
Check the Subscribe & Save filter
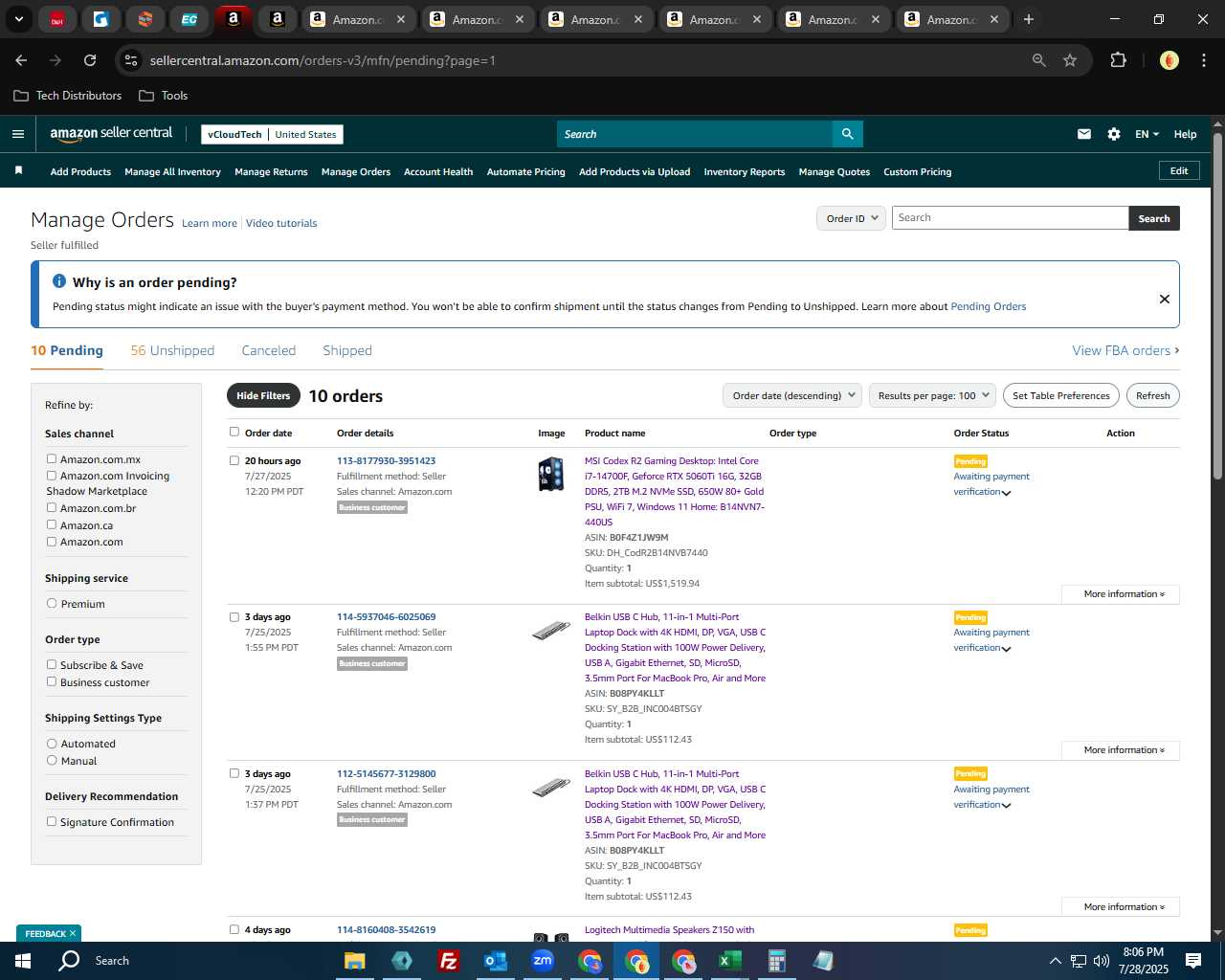[52, 665]
